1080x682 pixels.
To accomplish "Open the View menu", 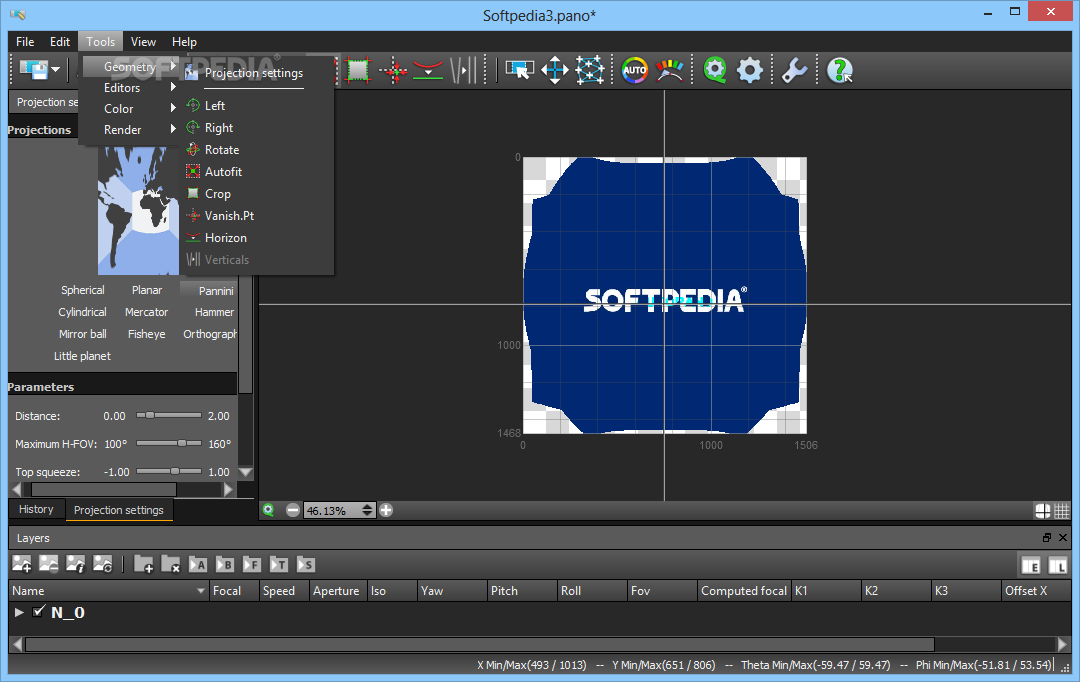I will [x=143, y=41].
